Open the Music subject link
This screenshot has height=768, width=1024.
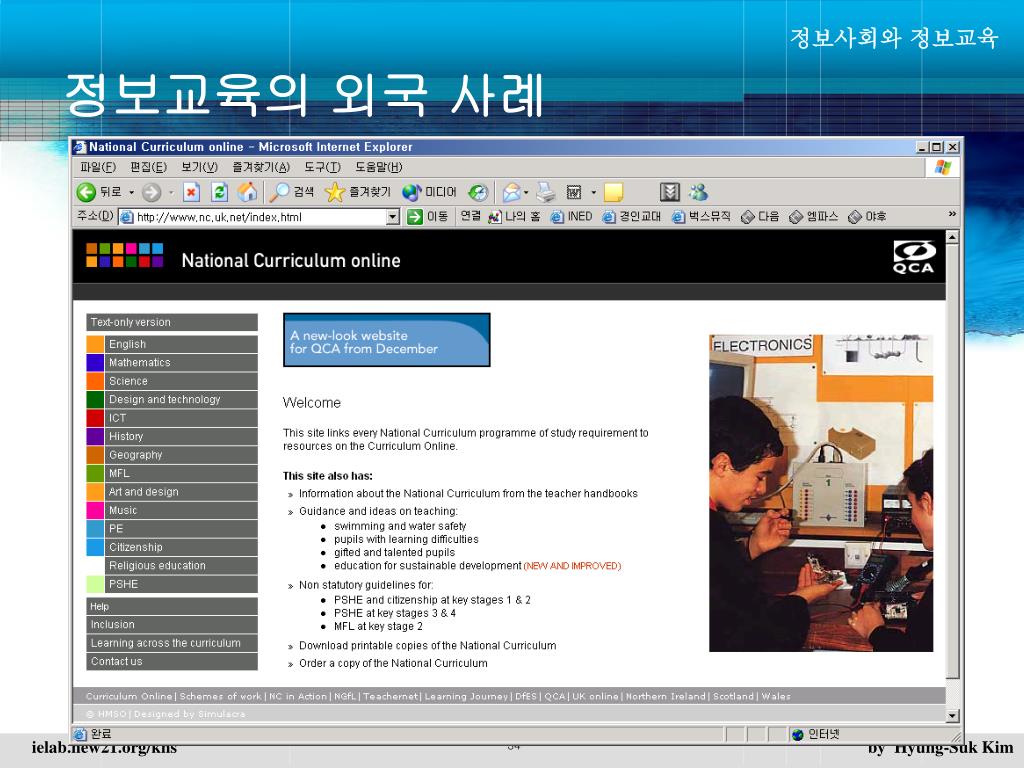point(172,510)
